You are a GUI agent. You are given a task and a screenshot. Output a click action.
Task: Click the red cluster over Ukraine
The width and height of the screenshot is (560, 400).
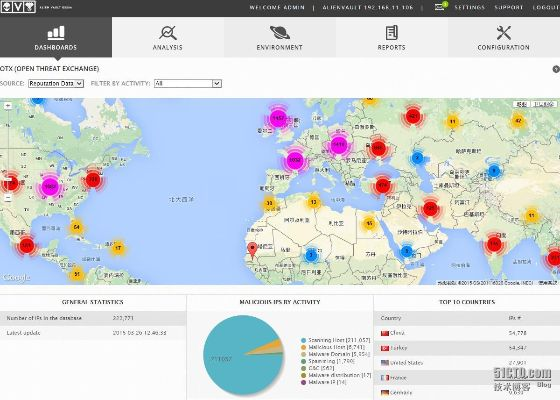point(378,148)
